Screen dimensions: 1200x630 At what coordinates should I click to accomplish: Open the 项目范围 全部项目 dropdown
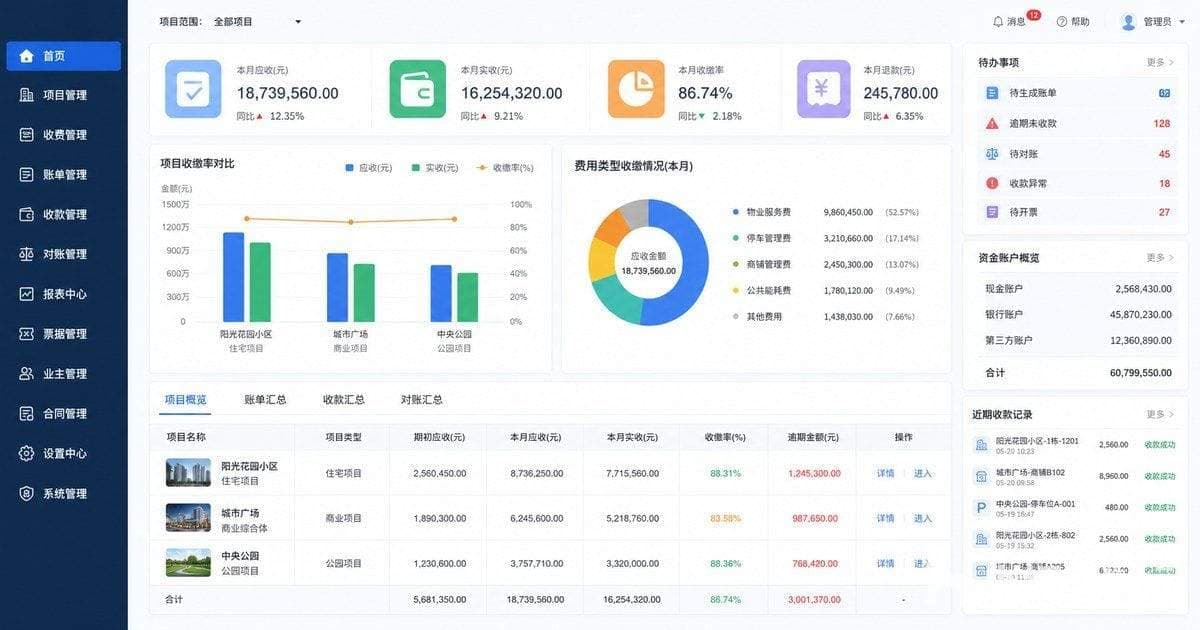(x=257, y=21)
